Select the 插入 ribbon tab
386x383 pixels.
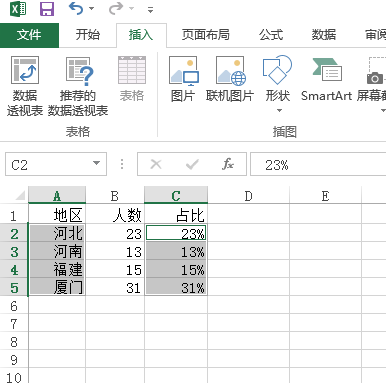(x=141, y=35)
